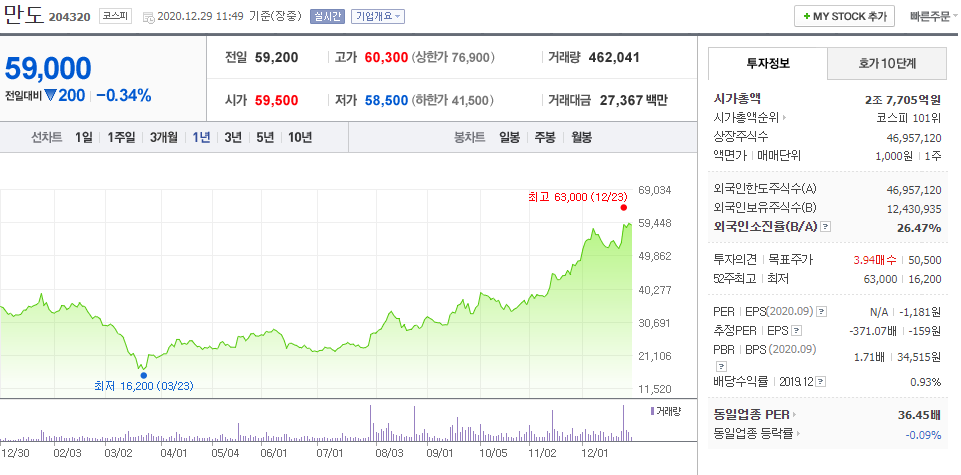This screenshot has width=961, height=475.
Task: Select the 1주일 line chart period
Action: (x=121, y=137)
